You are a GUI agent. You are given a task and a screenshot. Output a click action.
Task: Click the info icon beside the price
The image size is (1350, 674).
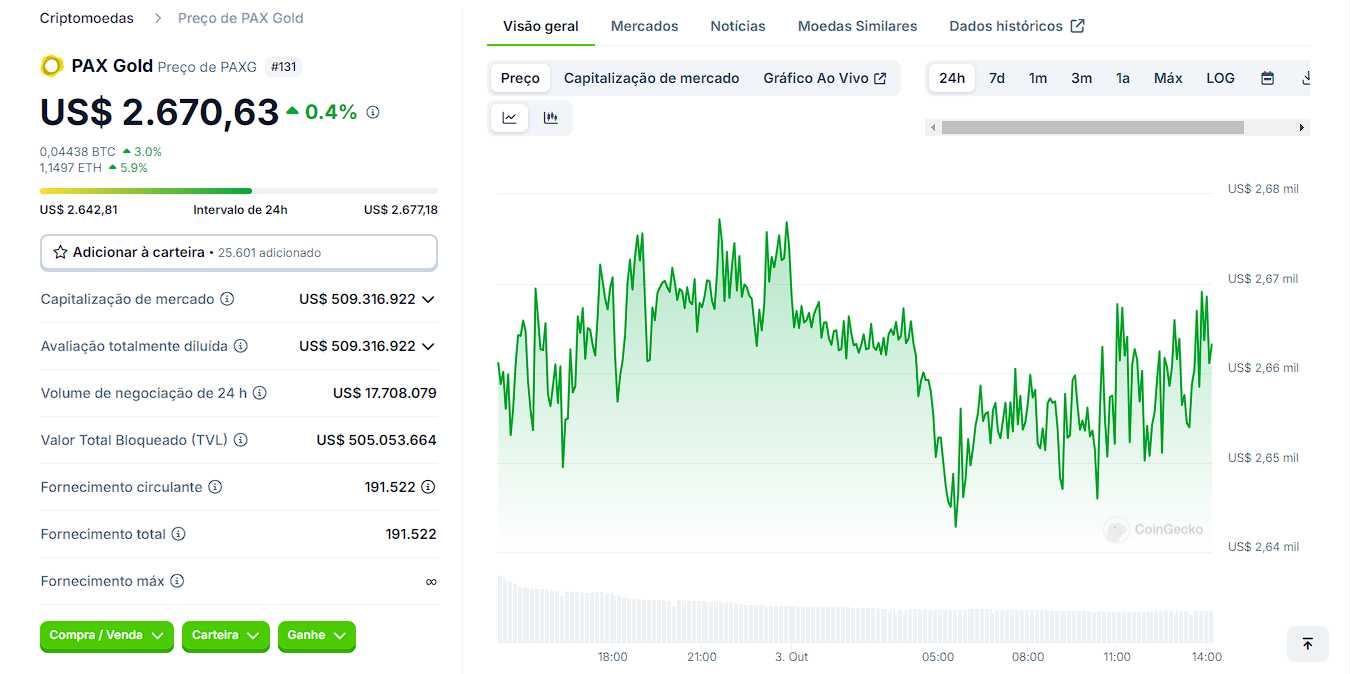point(372,112)
